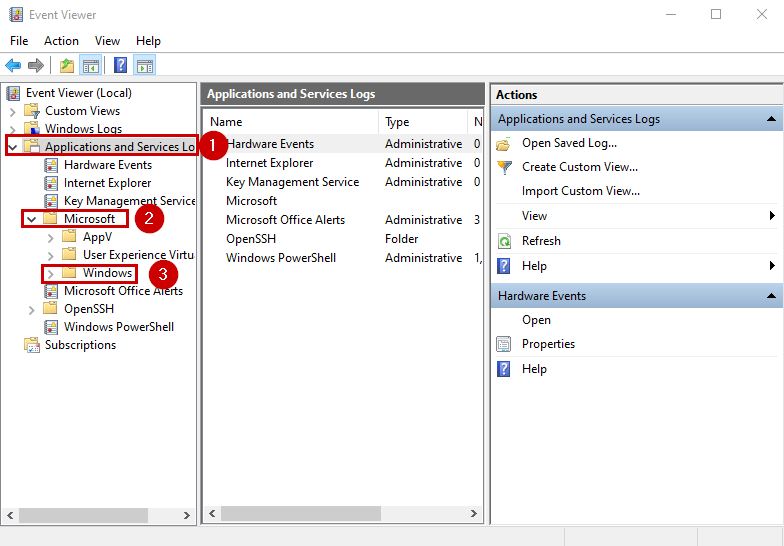Viewport: 784px width, 546px height.
Task: Click Microsoft Office Alerts log icon in tree
Action: click(51, 291)
